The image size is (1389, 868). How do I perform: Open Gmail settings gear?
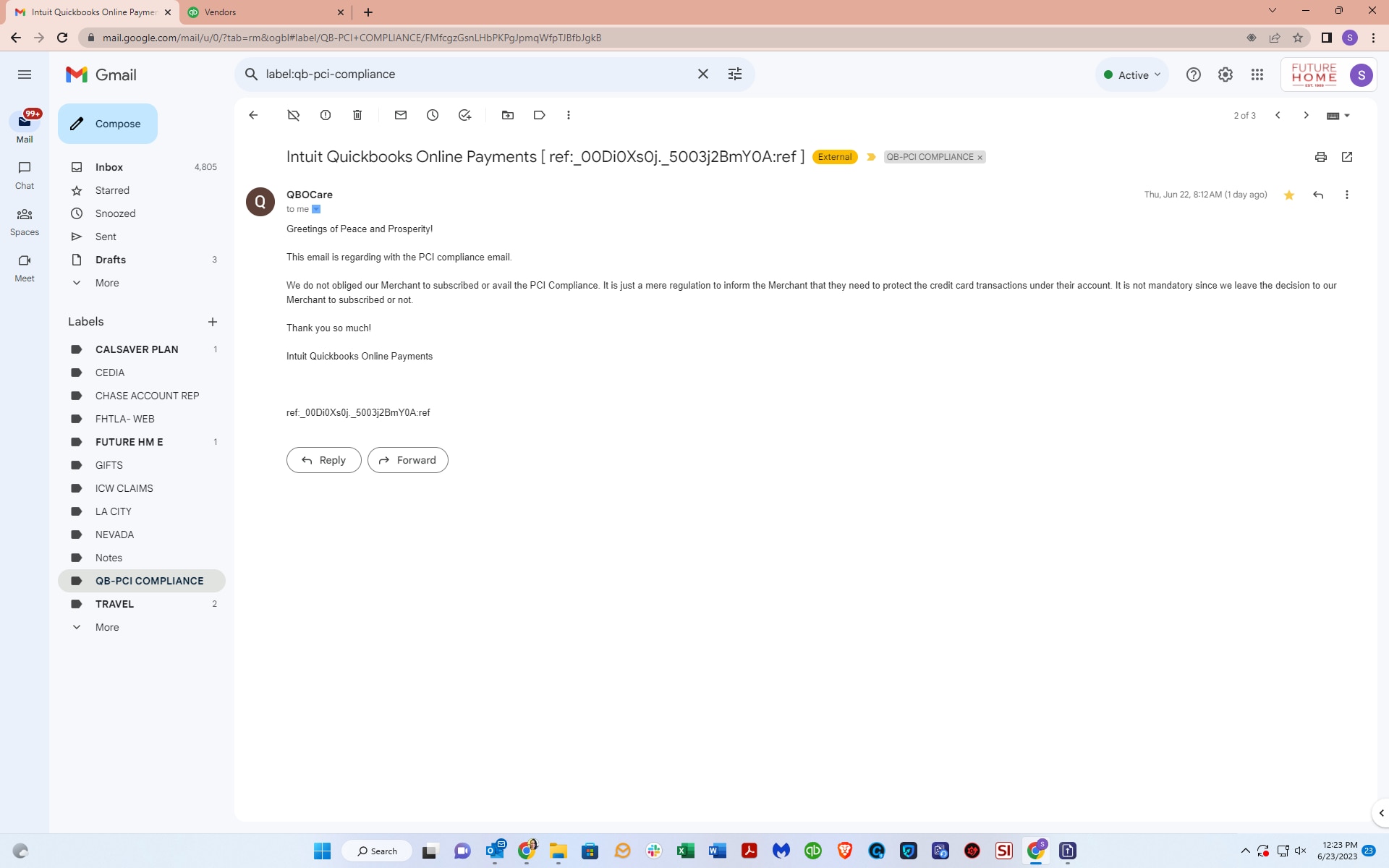1224,74
